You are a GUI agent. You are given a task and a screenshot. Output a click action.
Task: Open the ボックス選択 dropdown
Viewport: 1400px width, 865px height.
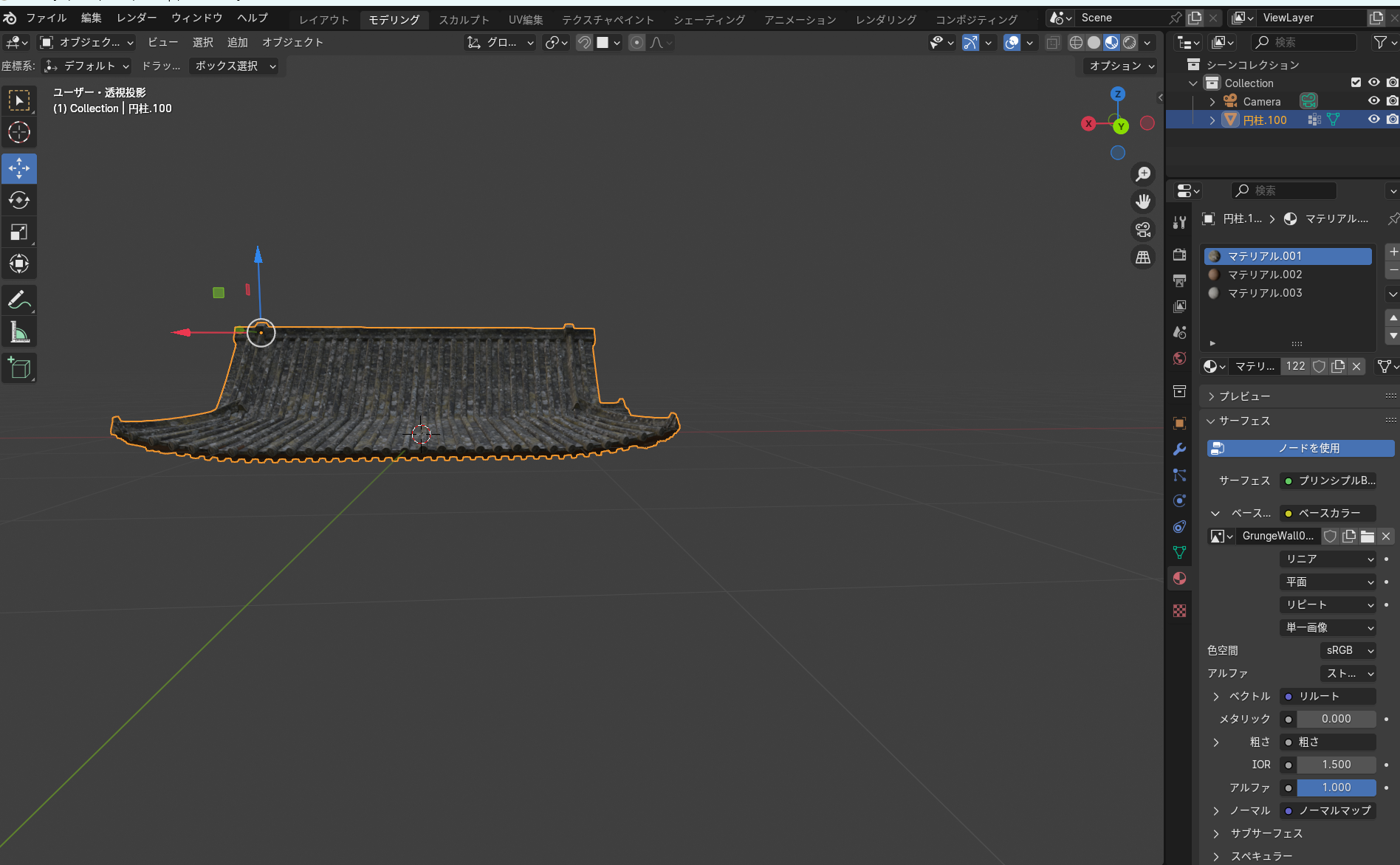point(234,66)
